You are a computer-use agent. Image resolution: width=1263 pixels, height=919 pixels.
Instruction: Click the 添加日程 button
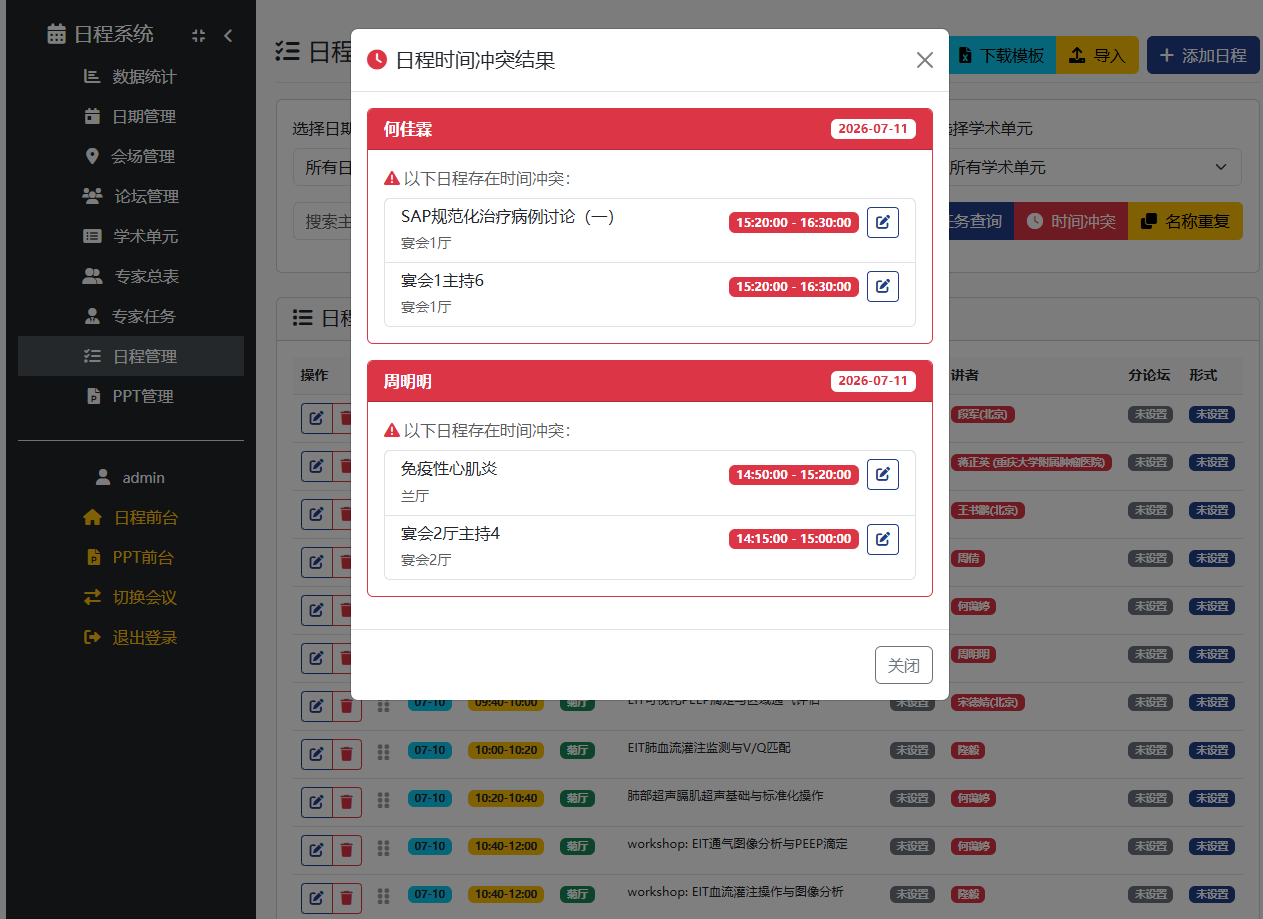click(1203, 55)
